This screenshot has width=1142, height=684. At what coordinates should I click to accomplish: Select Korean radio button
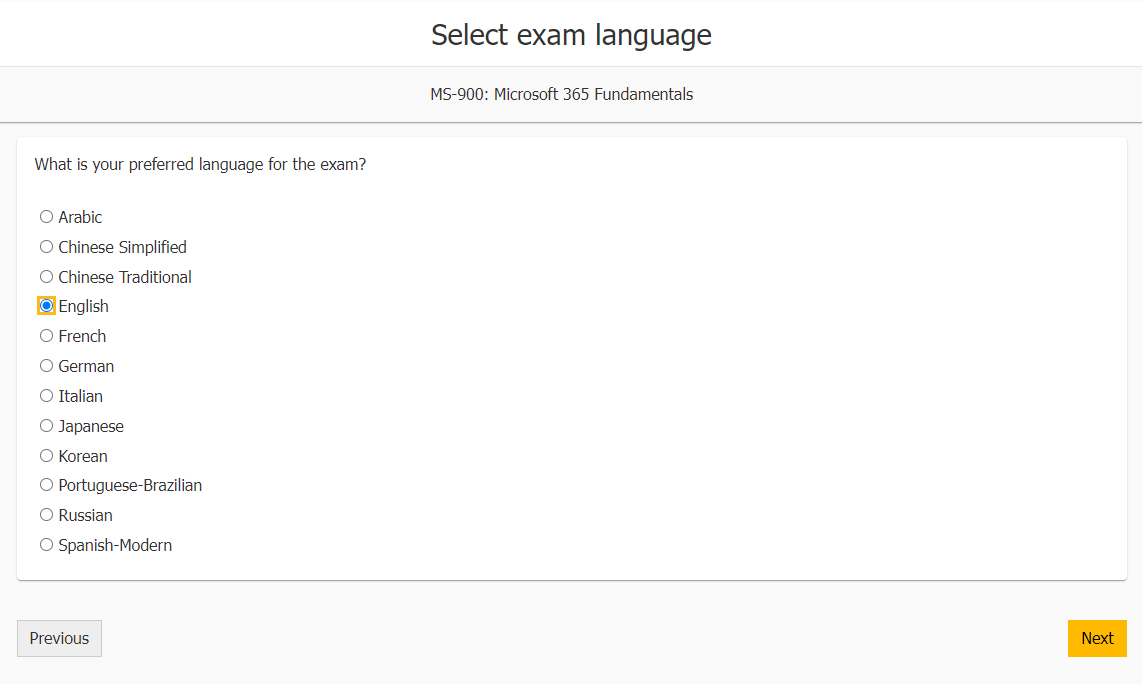[47, 455]
